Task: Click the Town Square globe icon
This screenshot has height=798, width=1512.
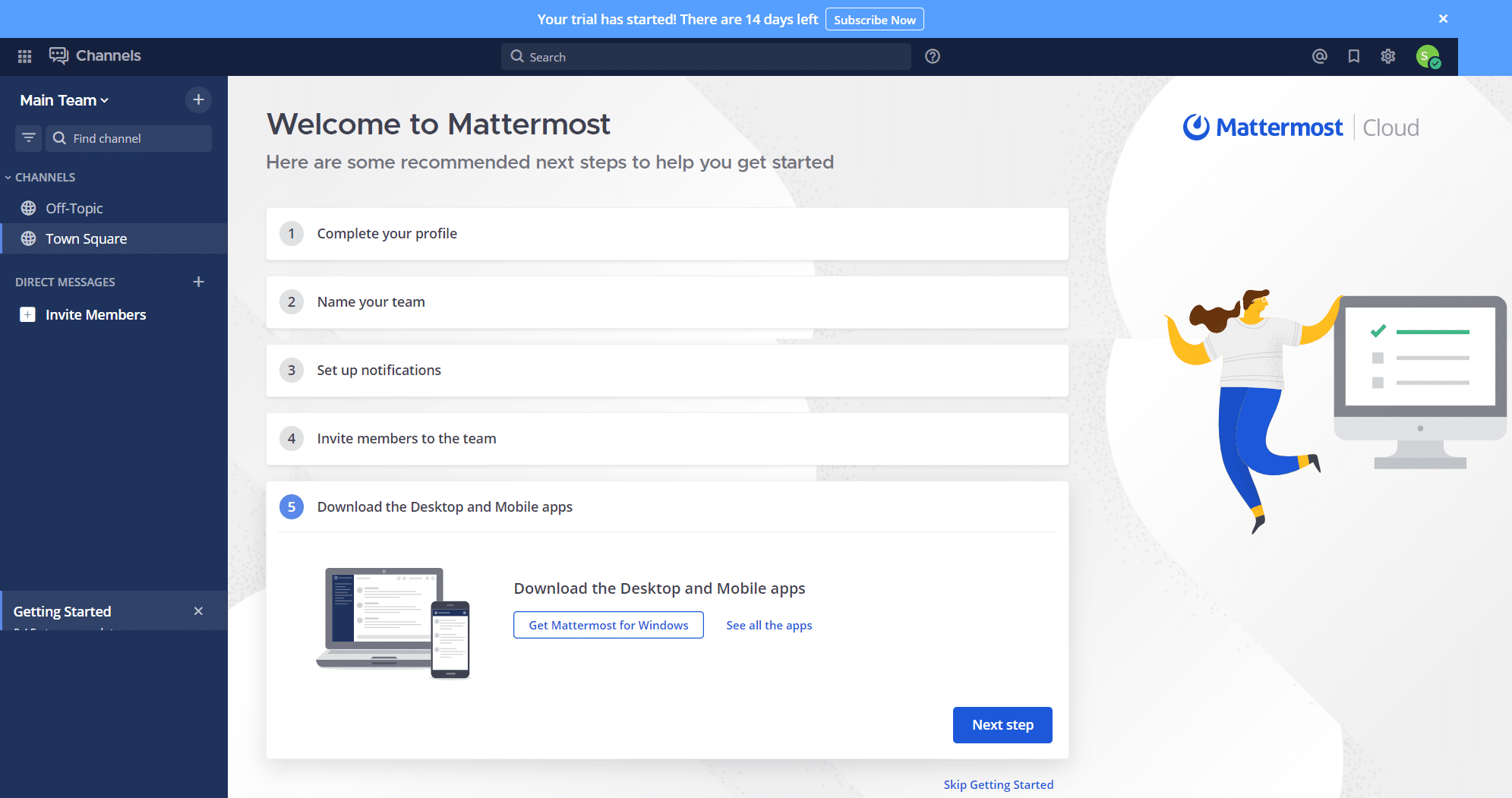Action: 29,238
